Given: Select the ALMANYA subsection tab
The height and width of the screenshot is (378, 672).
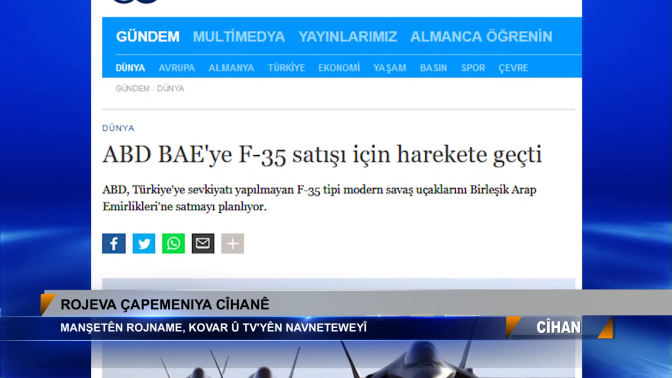Looking at the screenshot, I should click(231, 68).
